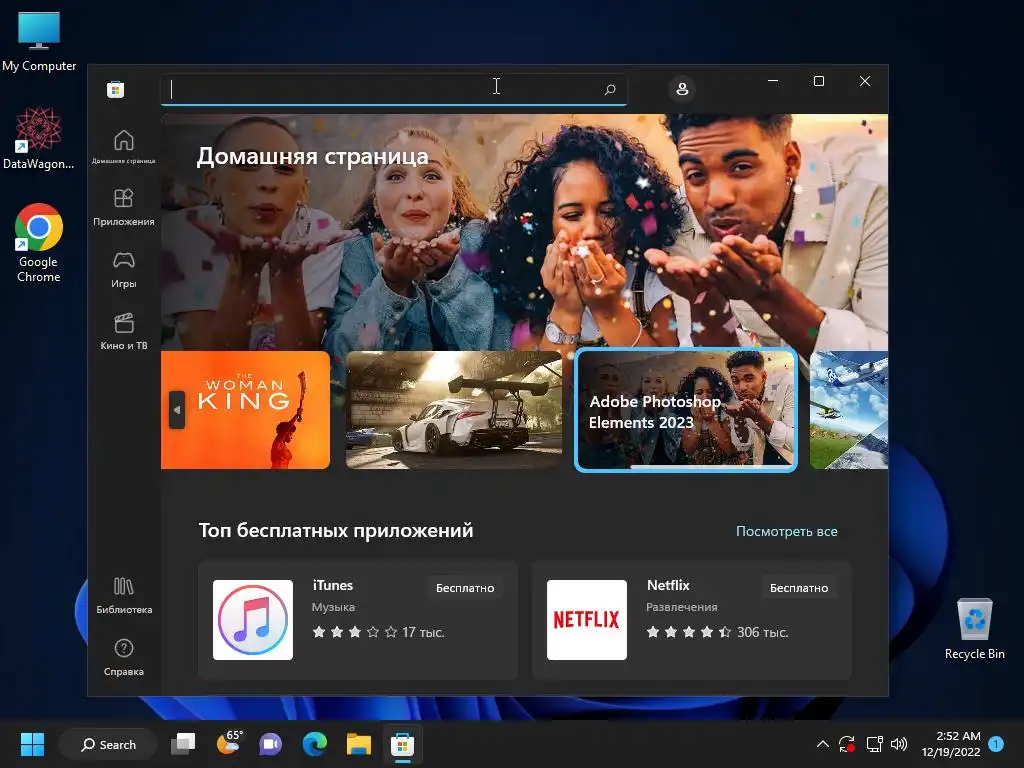Click iTunes star rating 17 тыс.
Screen dimensions: 1024x768
coord(378,632)
